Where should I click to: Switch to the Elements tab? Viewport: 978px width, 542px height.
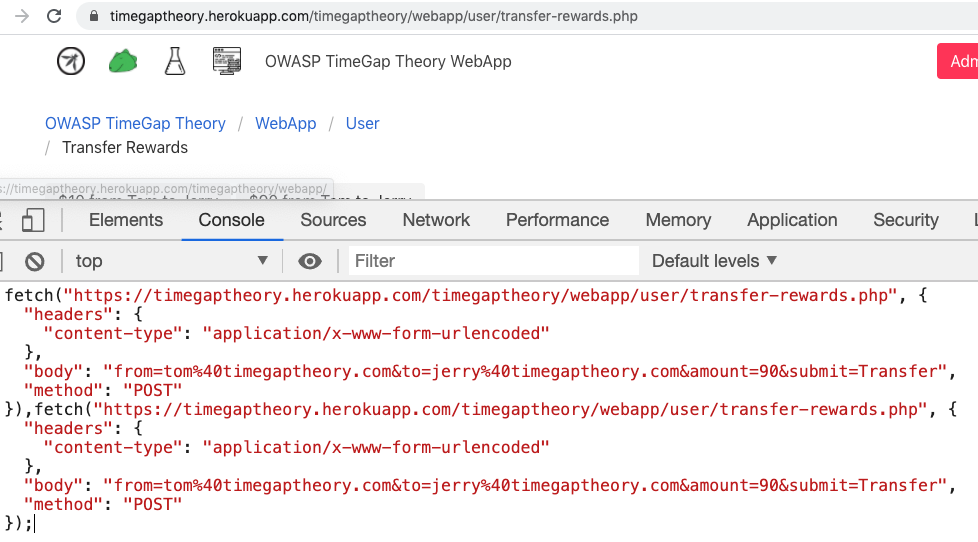pos(126,220)
